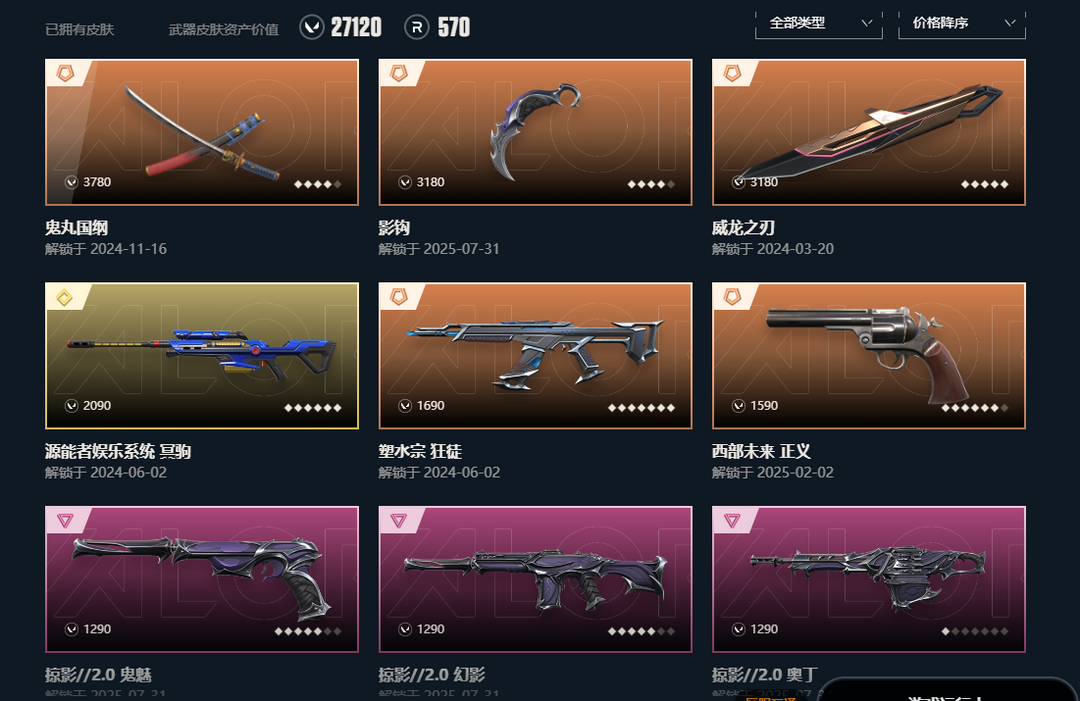Click the tier badge on 西部未来 正义 card
Screen dimensions: 1080x701
tap(732, 297)
